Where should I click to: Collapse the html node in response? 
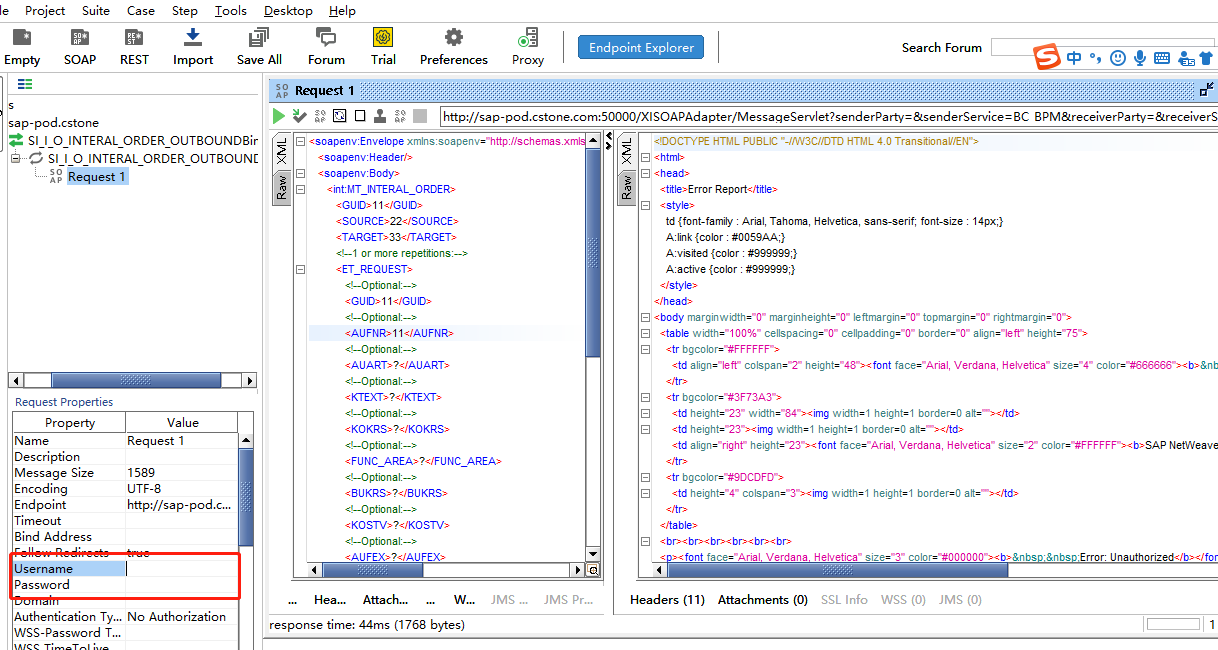tap(645, 157)
